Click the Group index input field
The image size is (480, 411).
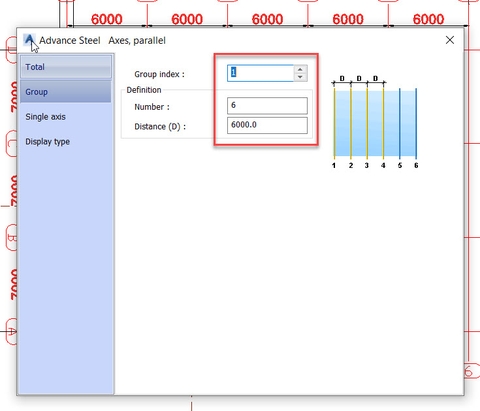260,73
